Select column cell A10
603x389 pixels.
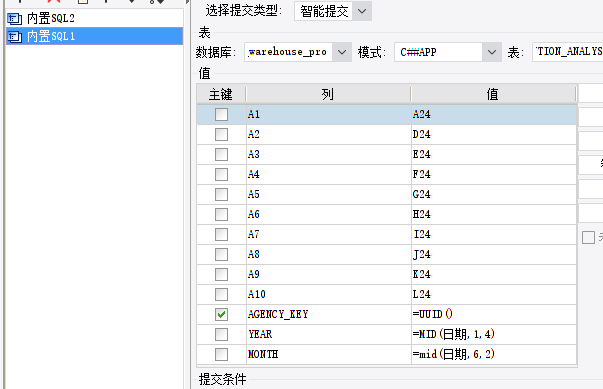pyautogui.click(x=328, y=294)
